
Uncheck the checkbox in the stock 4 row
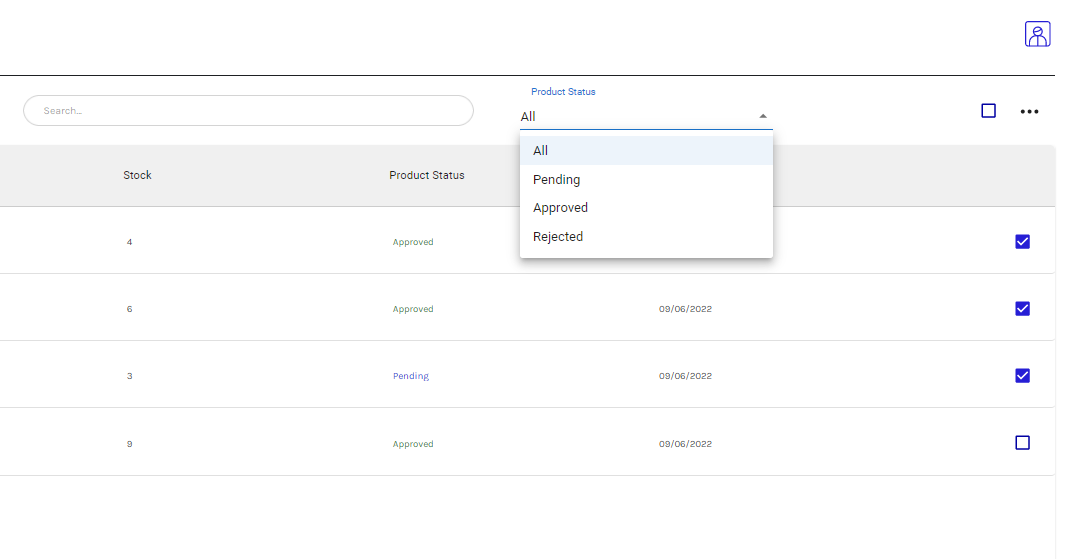point(1022,241)
